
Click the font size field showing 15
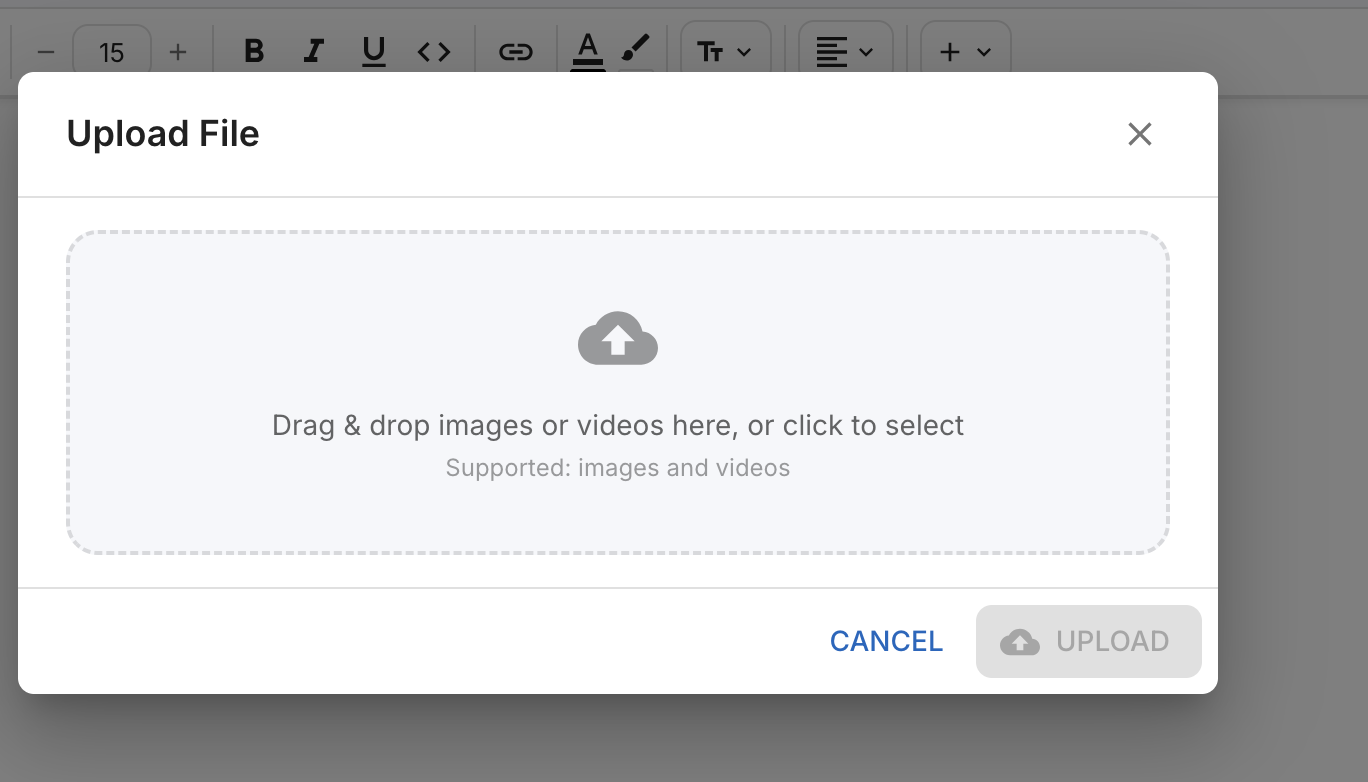click(x=112, y=51)
